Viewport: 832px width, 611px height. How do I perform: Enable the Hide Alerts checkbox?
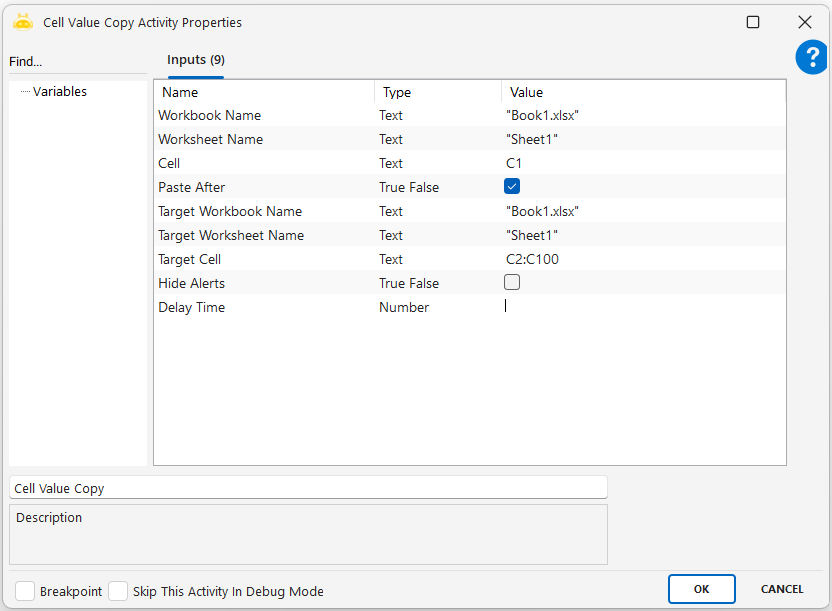pyautogui.click(x=512, y=282)
